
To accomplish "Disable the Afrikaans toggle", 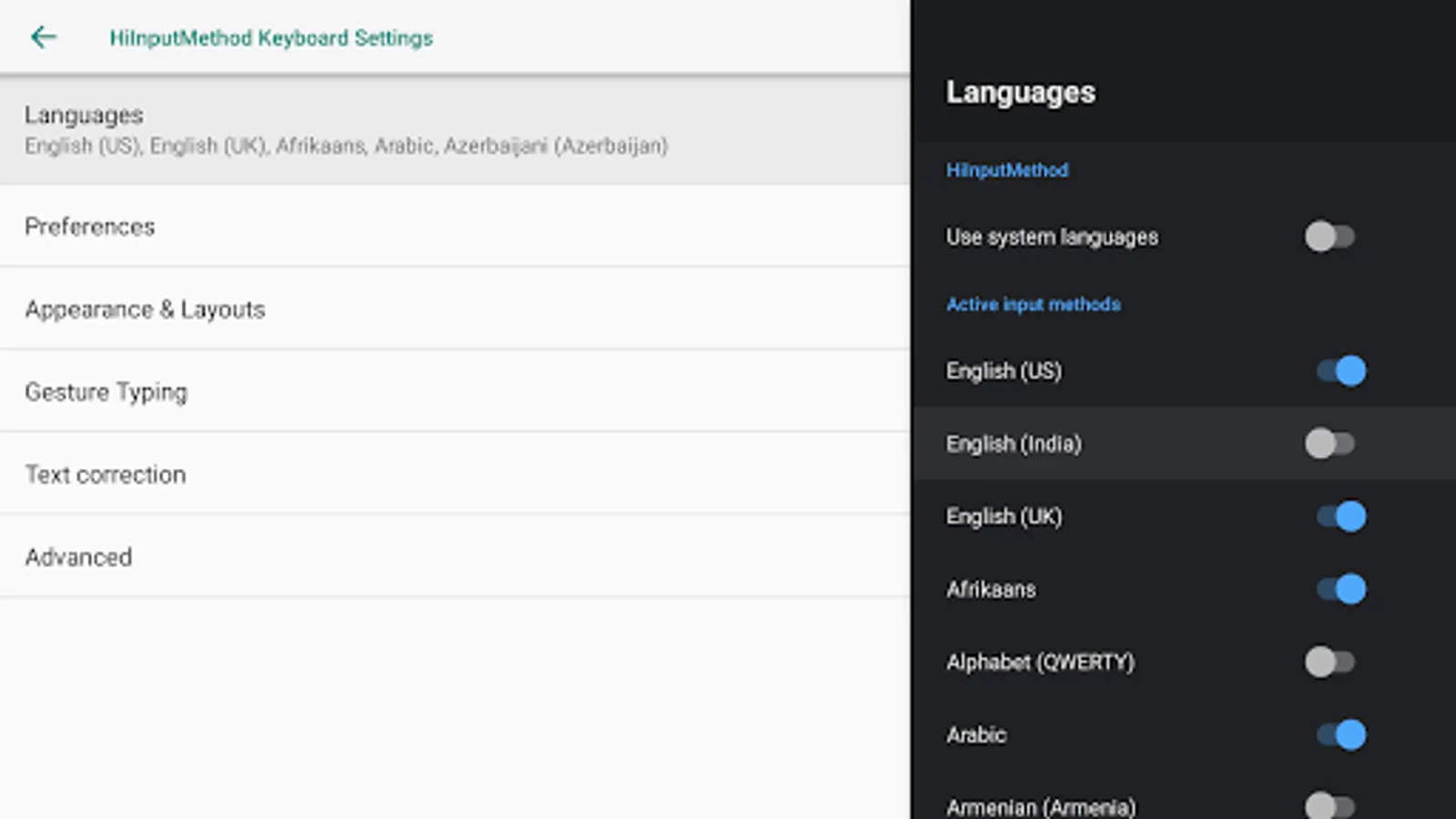I will click(1340, 590).
